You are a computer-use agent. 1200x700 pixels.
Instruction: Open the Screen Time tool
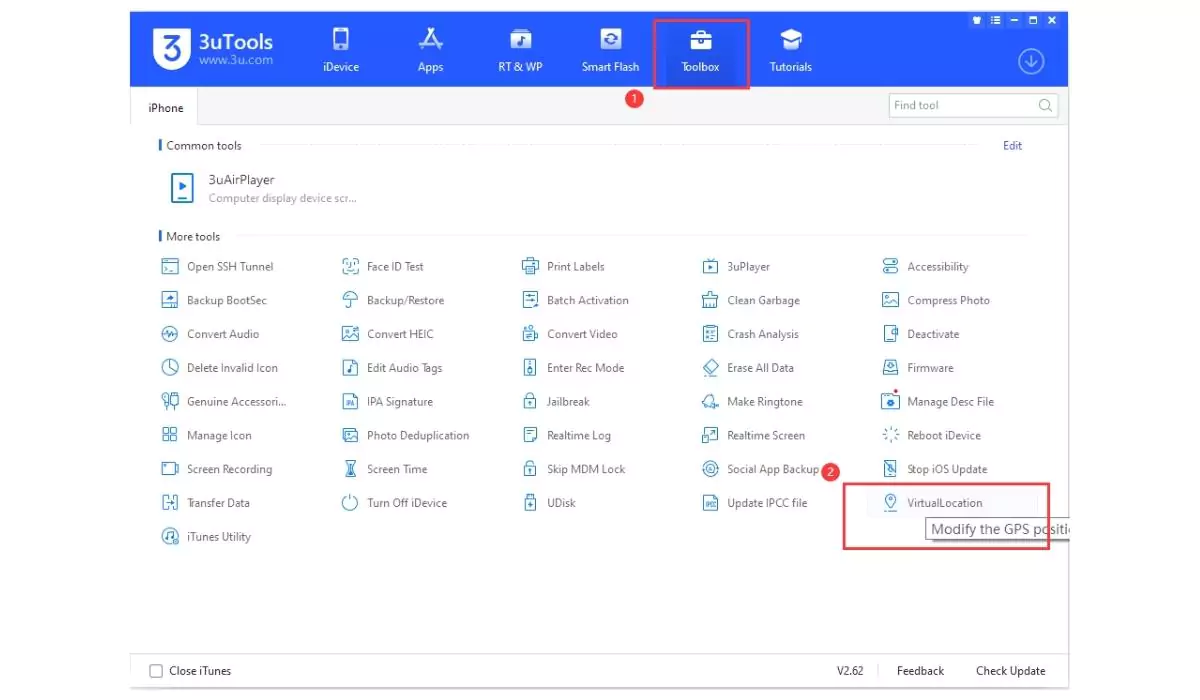coord(384,469)
